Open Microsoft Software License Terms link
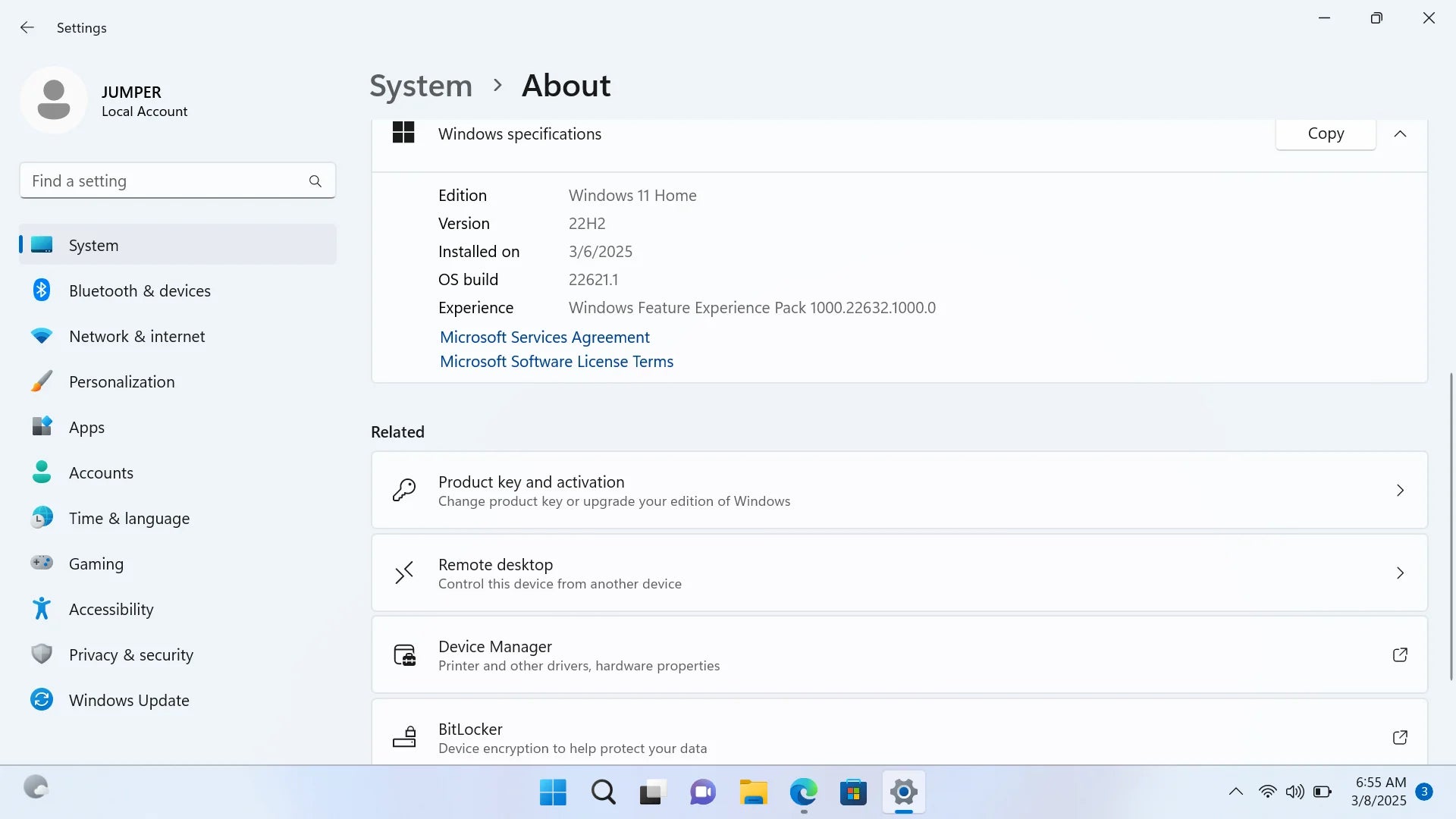Screen dimensions: 1456x819 (557, 362)
